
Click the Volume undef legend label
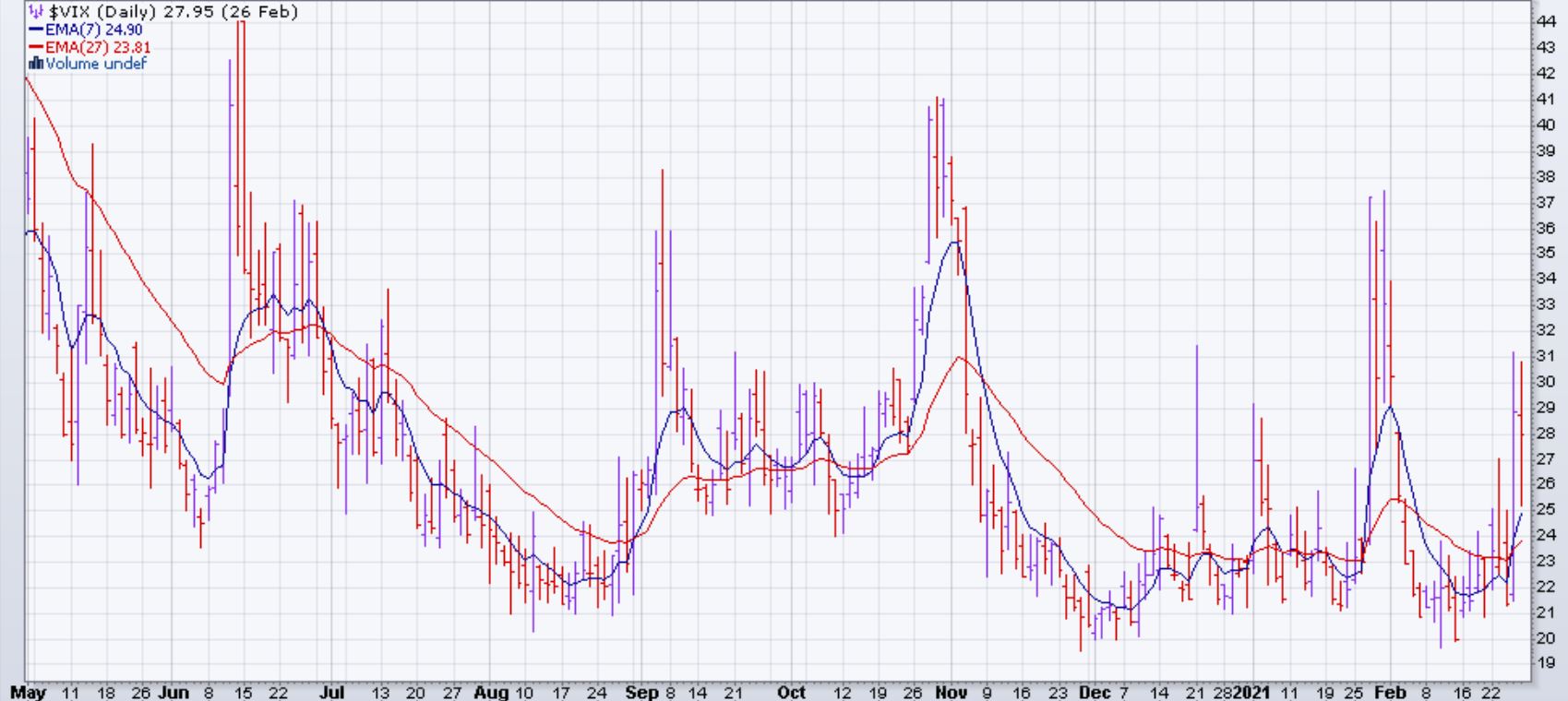tap(96, 64)
